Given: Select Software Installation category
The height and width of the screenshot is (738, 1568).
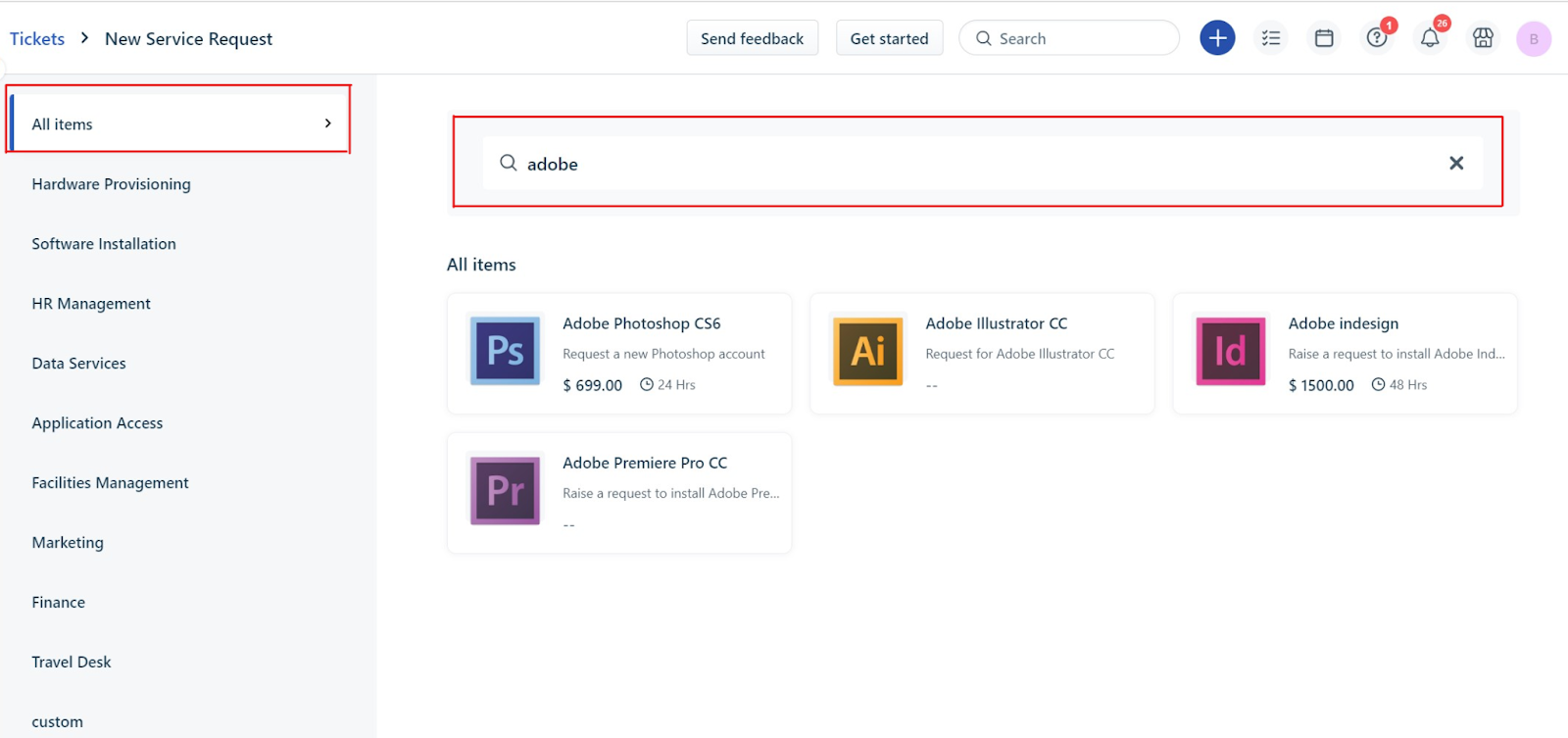Looking at the screenshot, I should 104,244.
